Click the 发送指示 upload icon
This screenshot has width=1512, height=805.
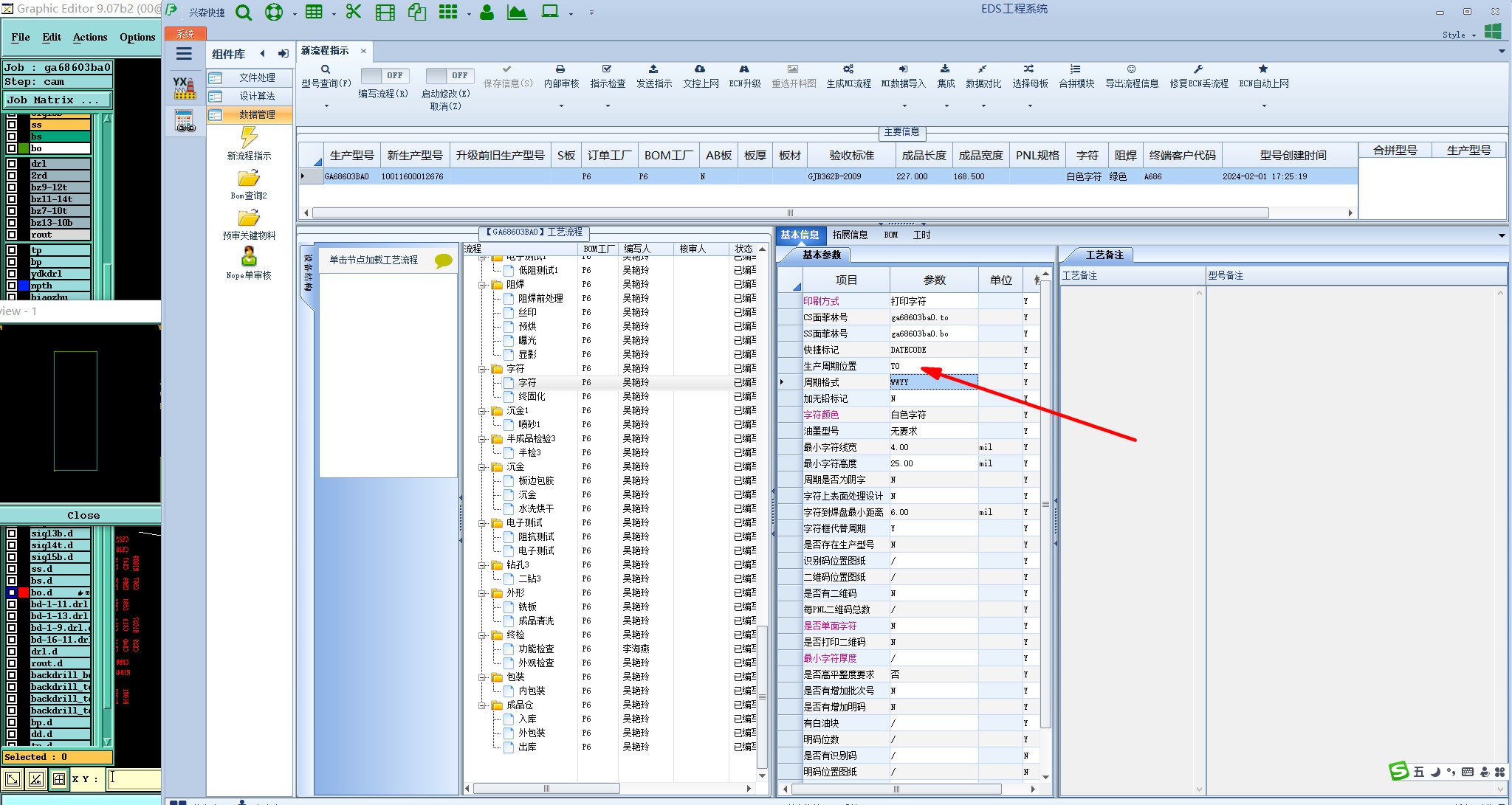(653, 69)
